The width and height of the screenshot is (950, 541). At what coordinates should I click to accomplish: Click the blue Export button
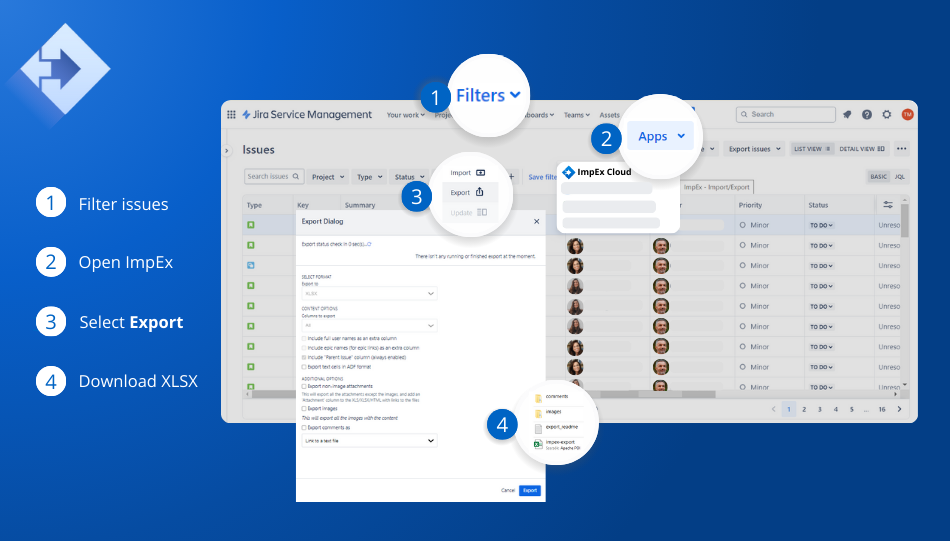tap(530, 490)
